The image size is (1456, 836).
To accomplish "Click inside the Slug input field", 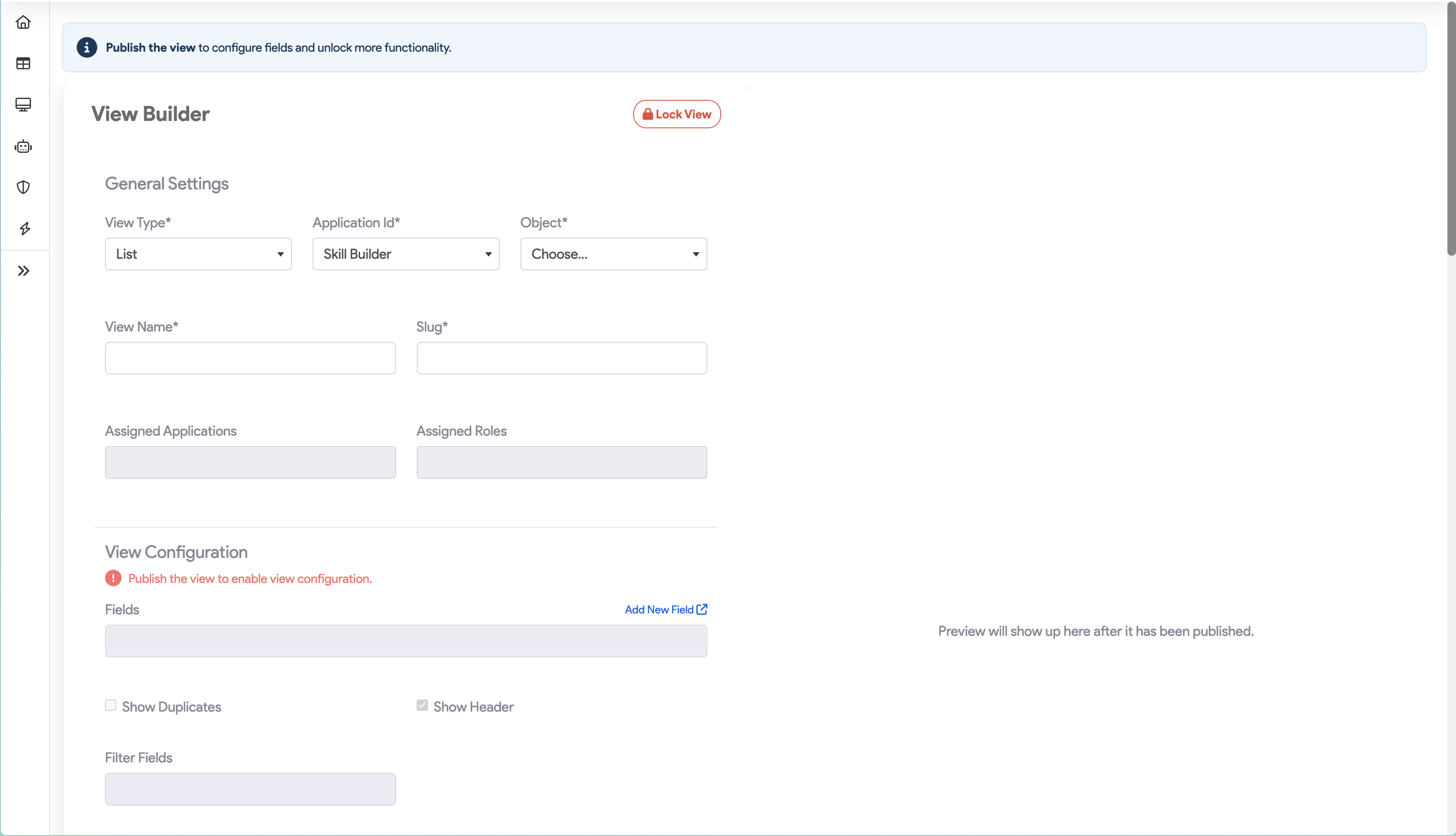I will 561,358.
